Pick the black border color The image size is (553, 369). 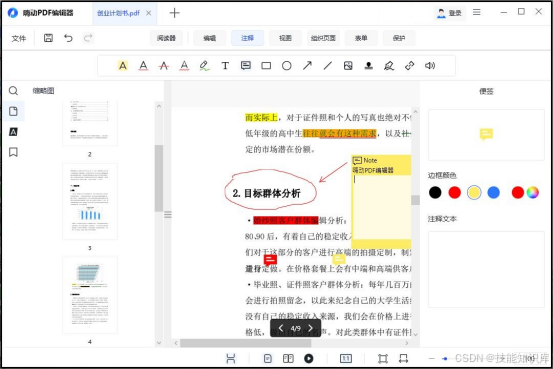(x=435, y=193)
